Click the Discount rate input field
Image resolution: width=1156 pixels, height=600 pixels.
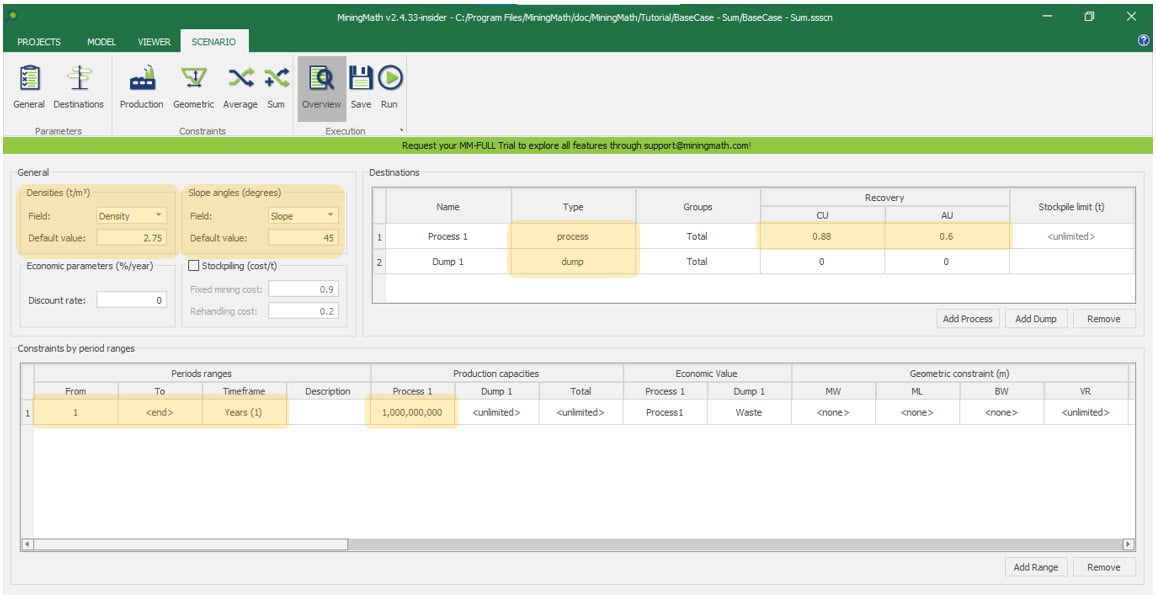coord(132,300)
